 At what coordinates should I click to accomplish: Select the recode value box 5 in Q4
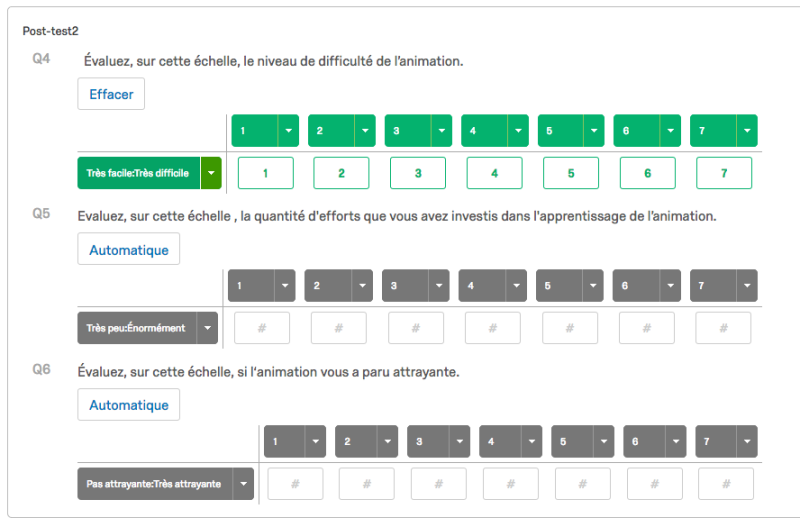coord(571,173)
